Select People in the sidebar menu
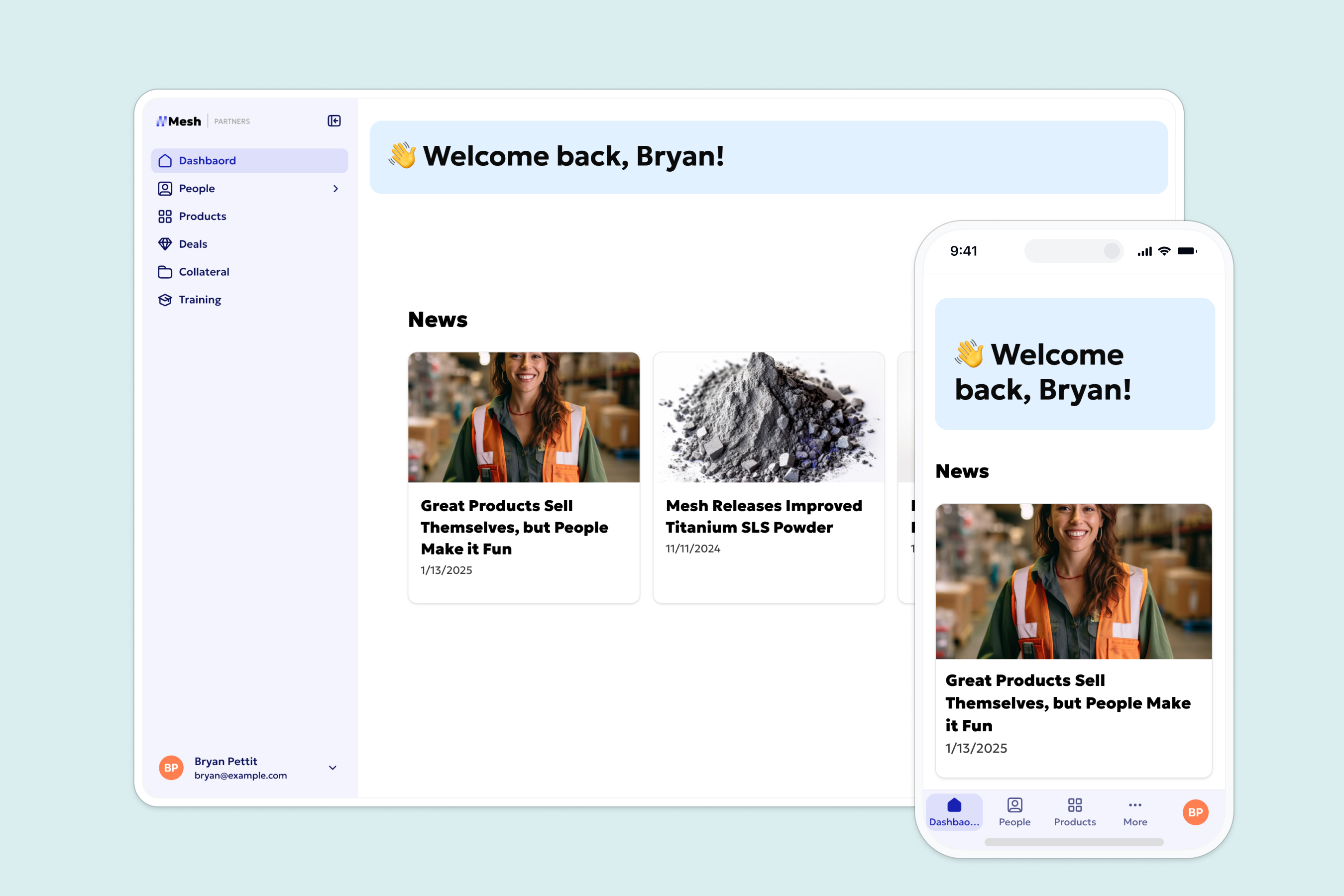Viewport: 1344px width, 896px height. point(197,189)
